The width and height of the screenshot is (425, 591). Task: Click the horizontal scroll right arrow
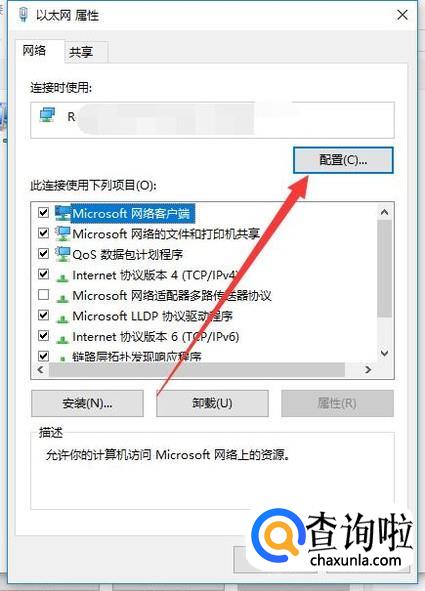368,370
